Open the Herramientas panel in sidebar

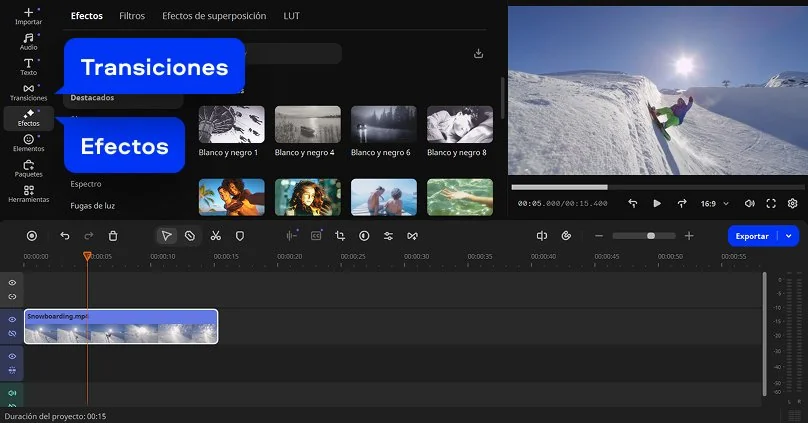point(28,194)
